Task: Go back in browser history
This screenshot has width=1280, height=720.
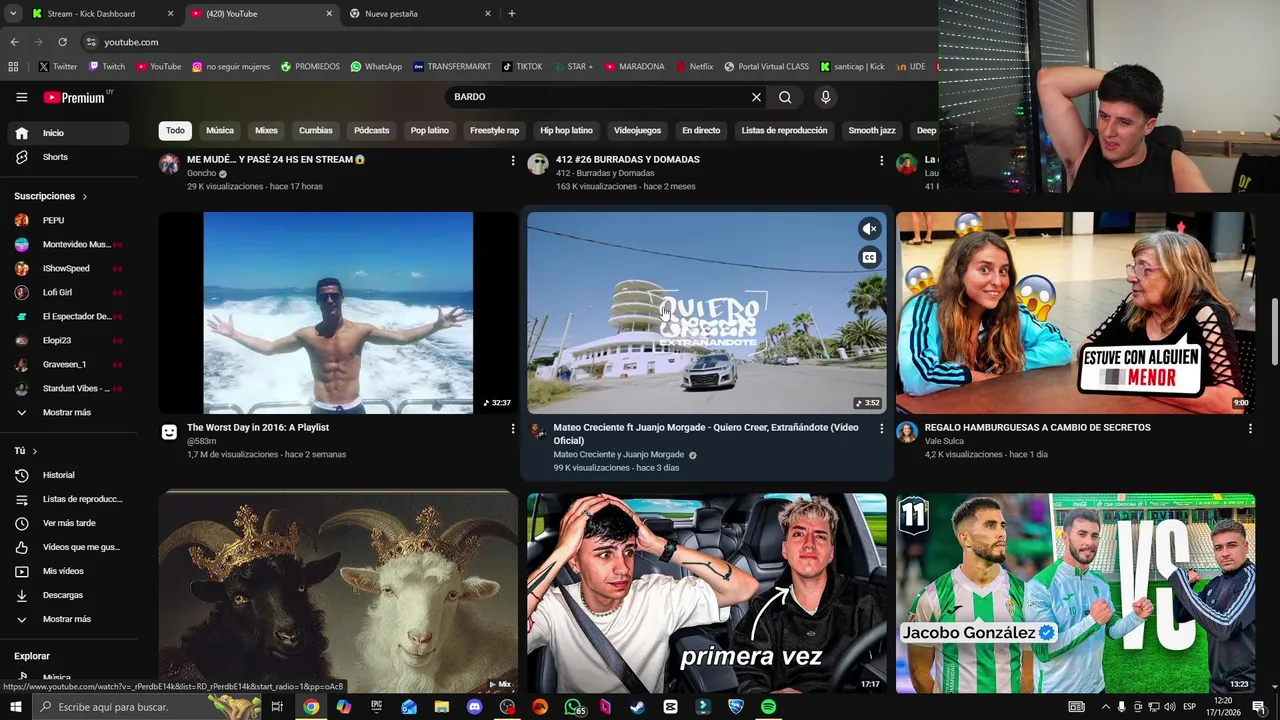Action: tap(14, 42)
